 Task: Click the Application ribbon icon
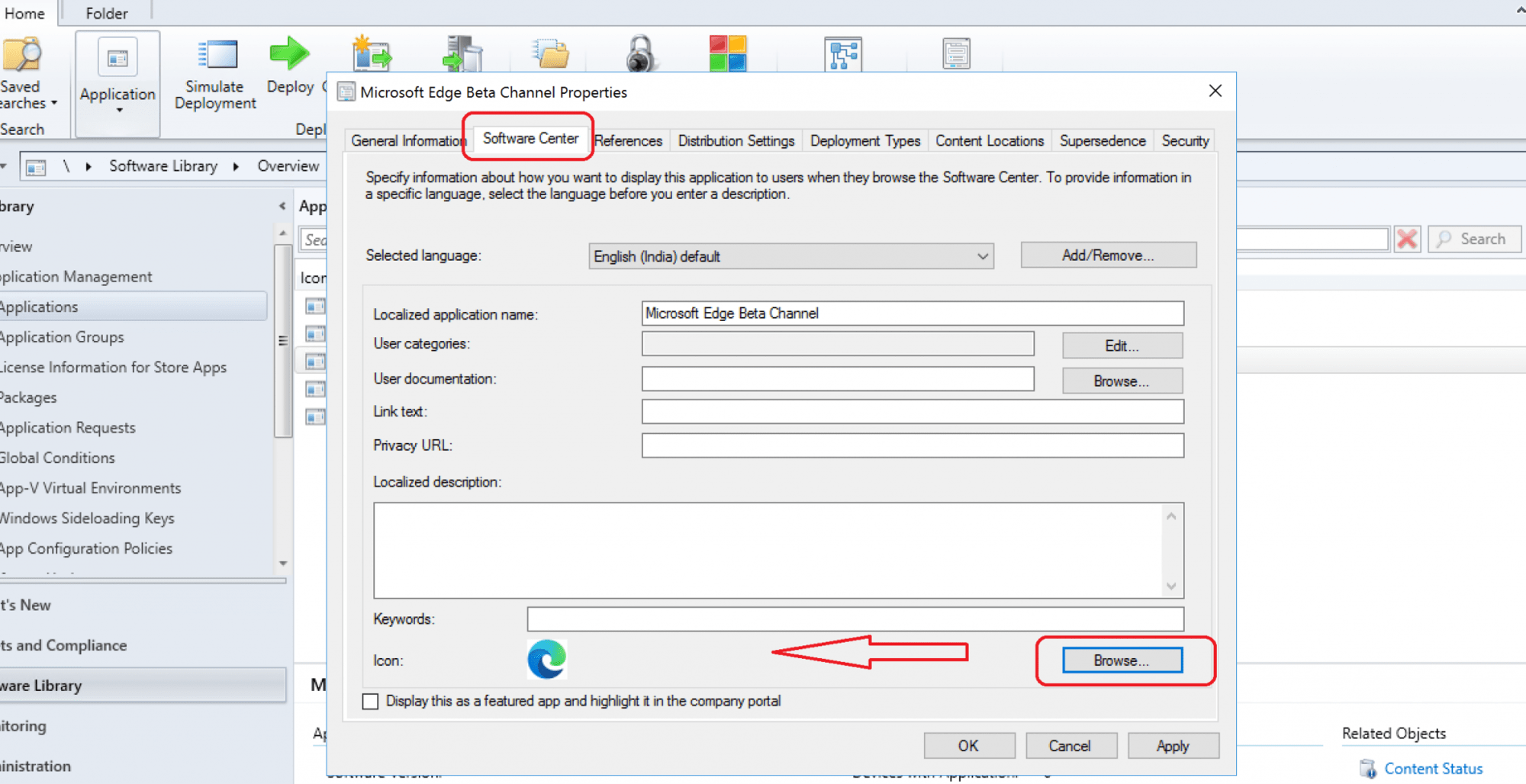(118, 59)
